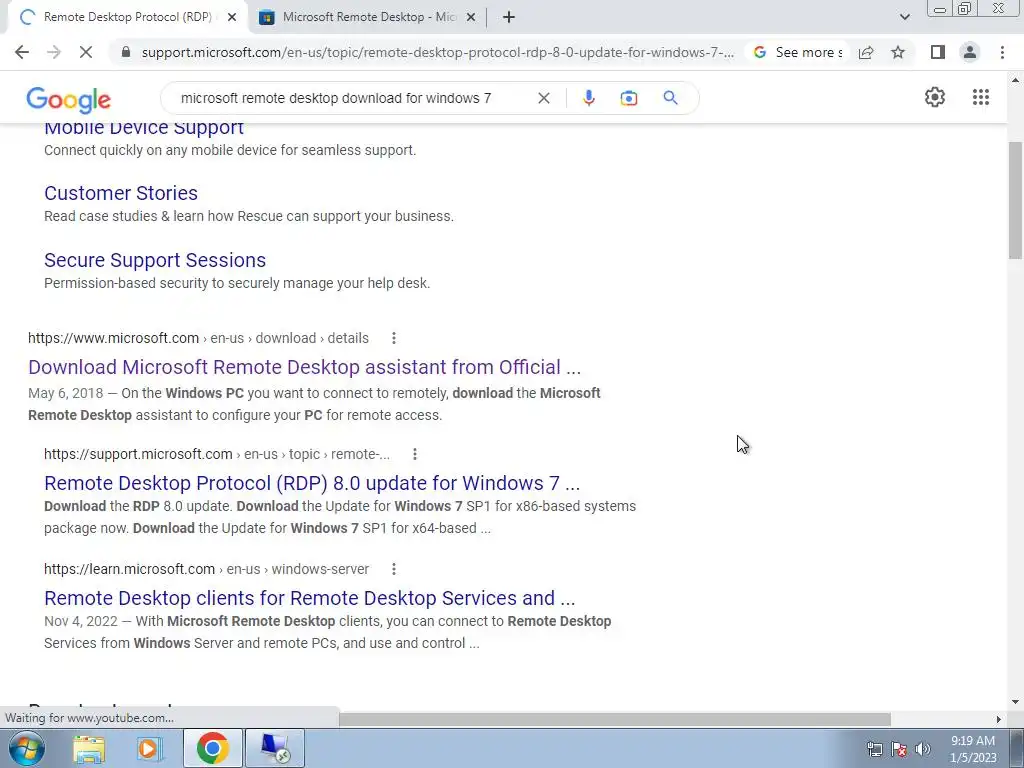Bookmark this page with the star icon
The height and width of the screenshot is (768, 1024).
(x=898, y=52)
